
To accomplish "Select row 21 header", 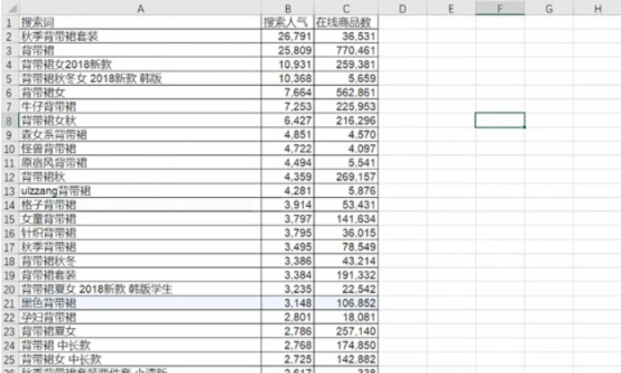I will click(x=10, y=304).
